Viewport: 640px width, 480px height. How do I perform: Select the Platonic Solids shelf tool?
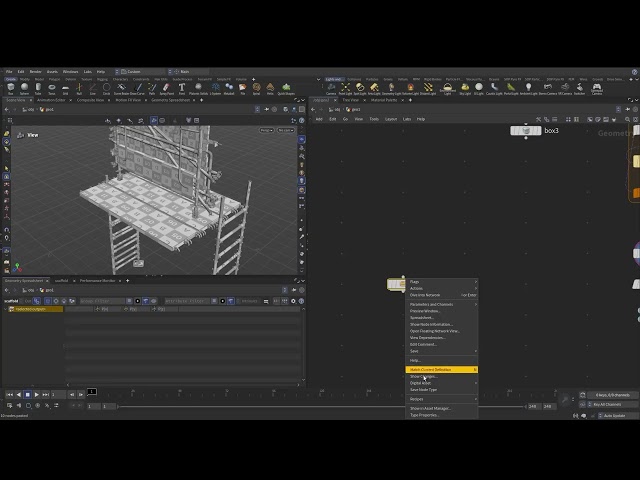(x=198, y=89)
